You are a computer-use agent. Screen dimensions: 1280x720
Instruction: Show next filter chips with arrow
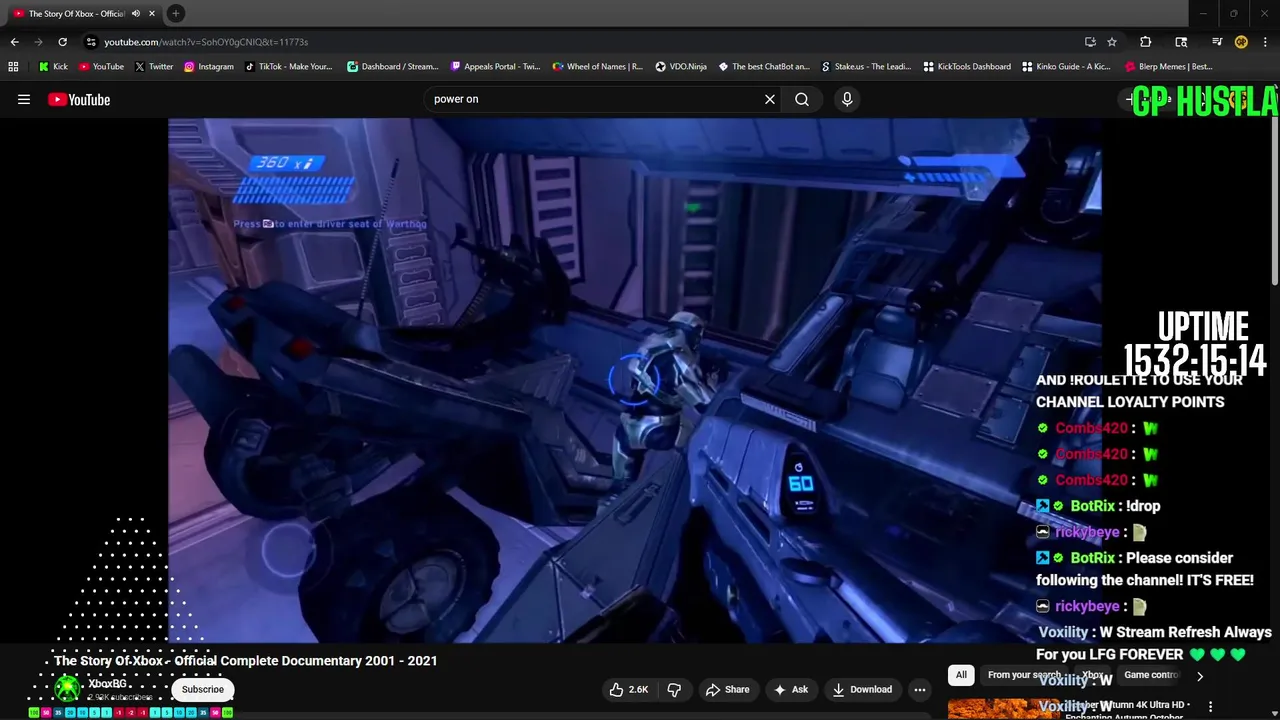[1200, 676]
